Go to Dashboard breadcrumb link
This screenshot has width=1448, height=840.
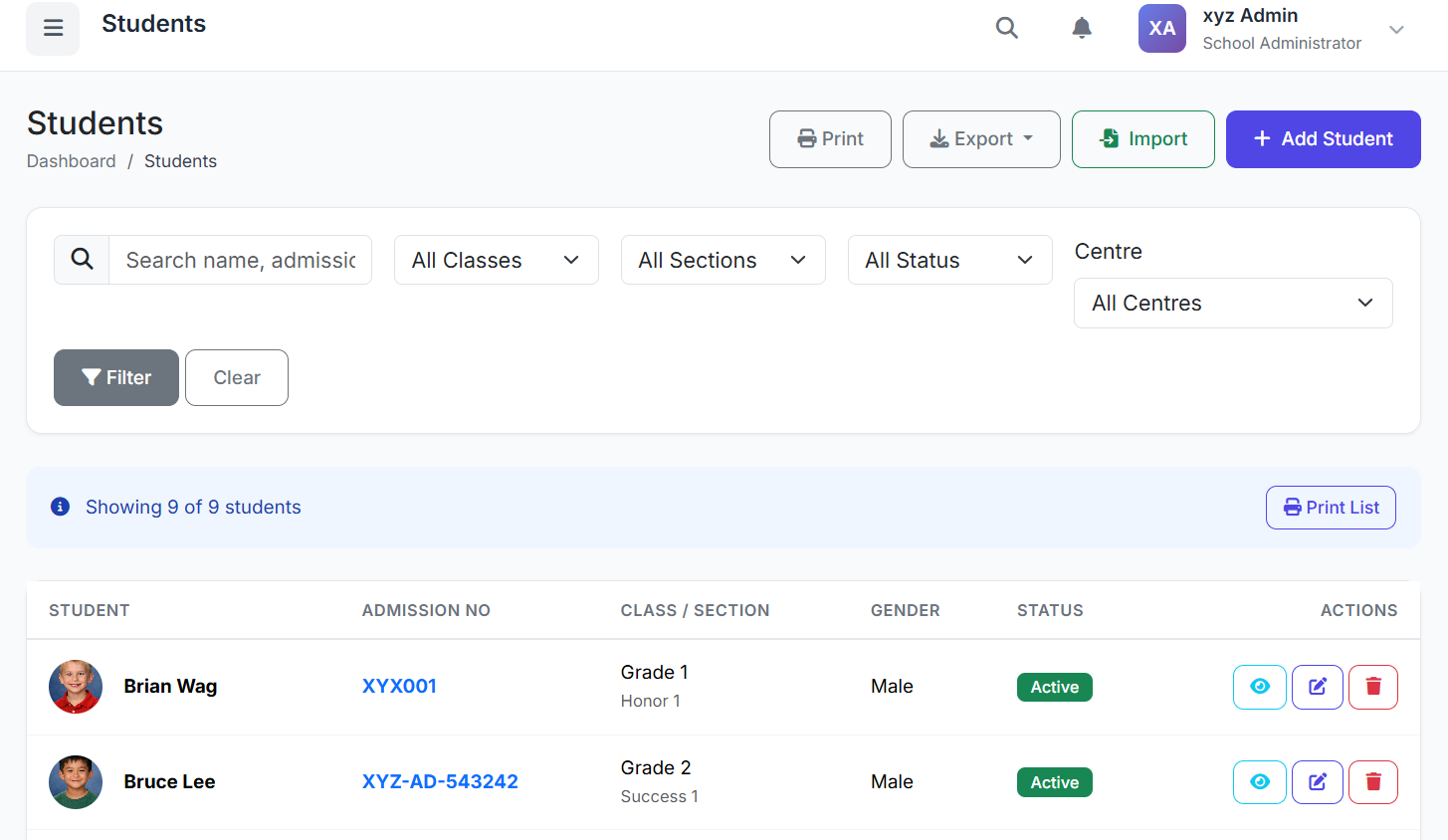(71, 161)
